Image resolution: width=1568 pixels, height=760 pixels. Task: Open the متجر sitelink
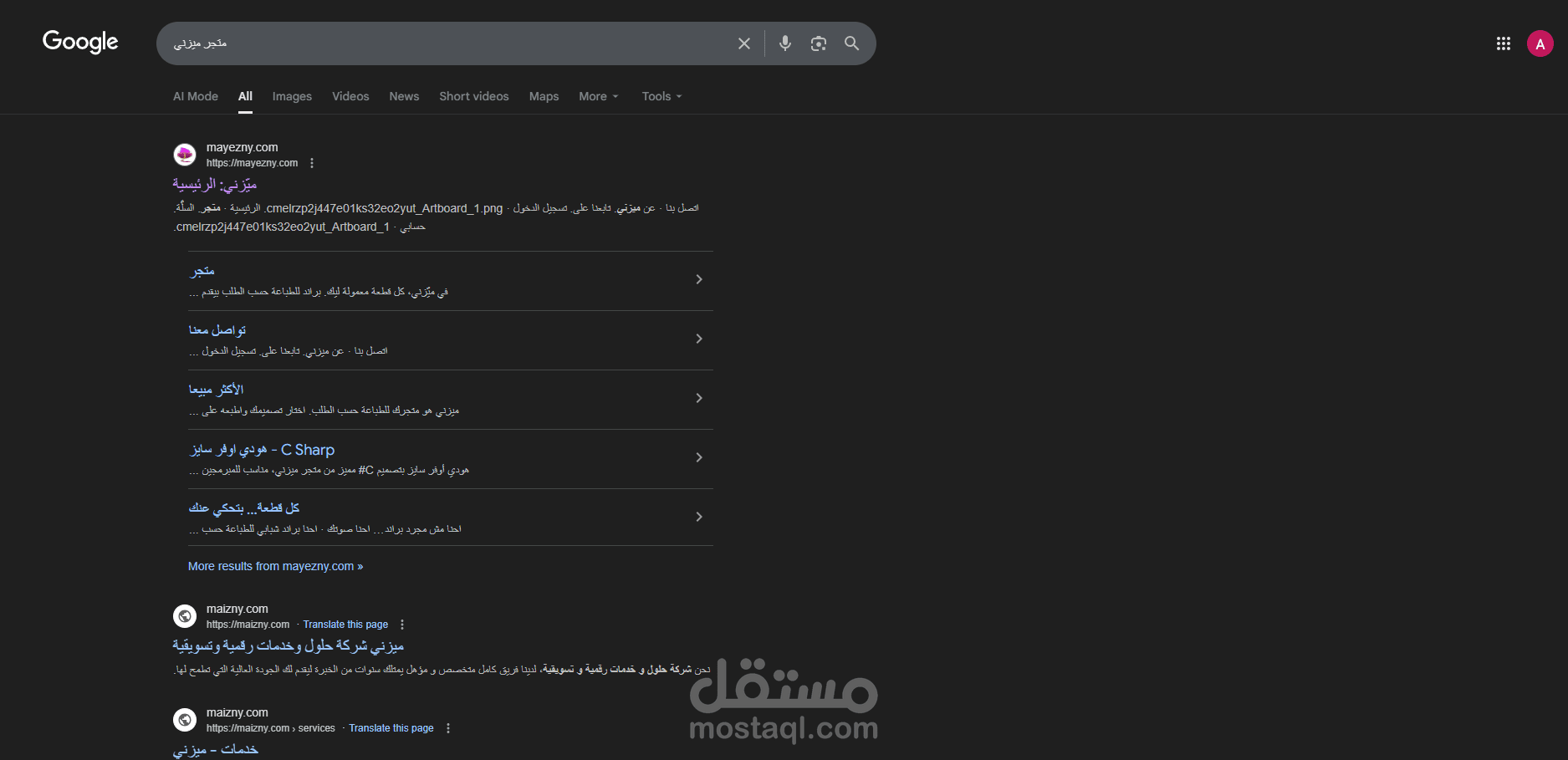tap(202, 271)
